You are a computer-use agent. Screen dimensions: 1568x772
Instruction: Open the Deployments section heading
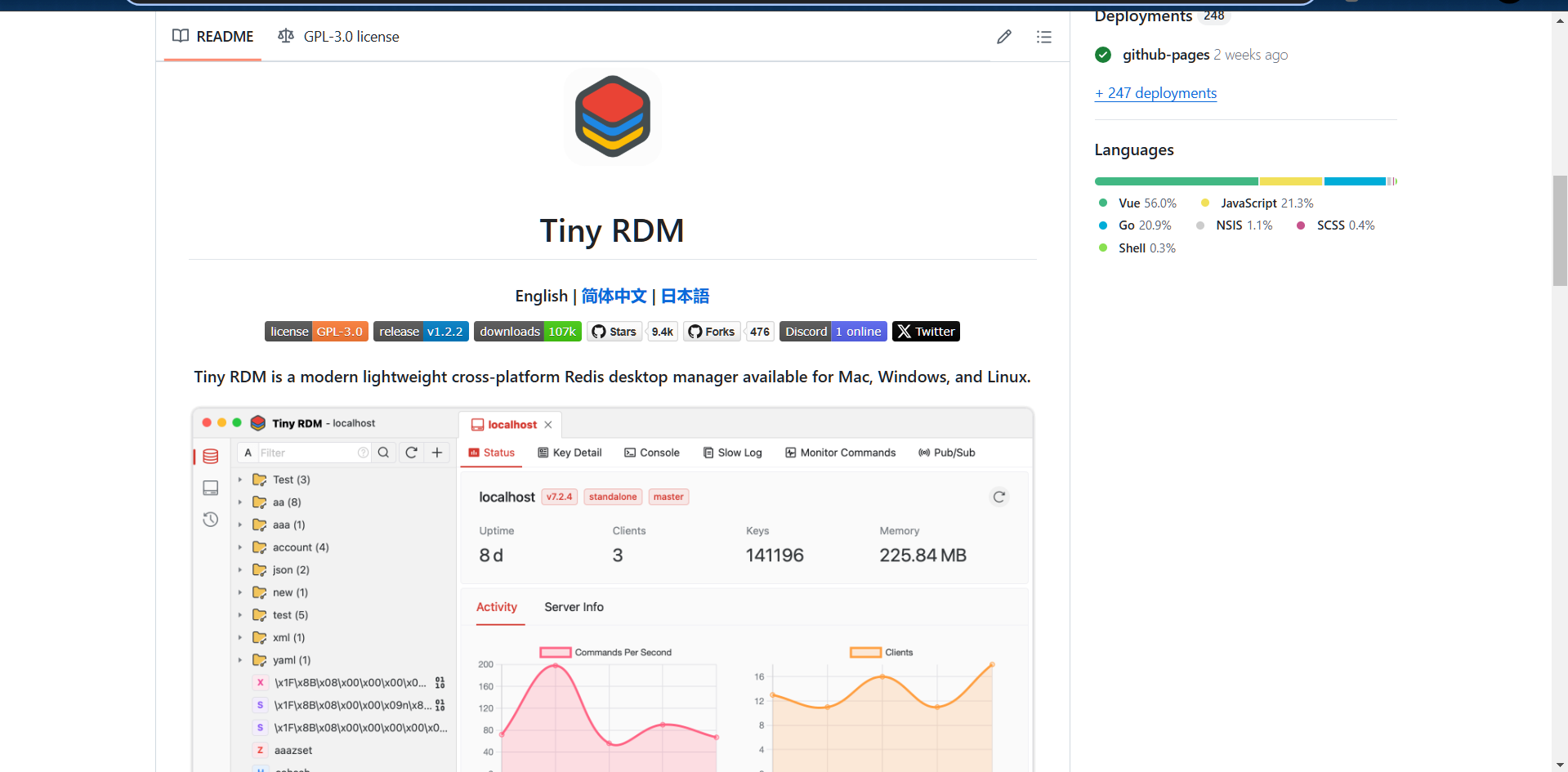(1143, 16)
